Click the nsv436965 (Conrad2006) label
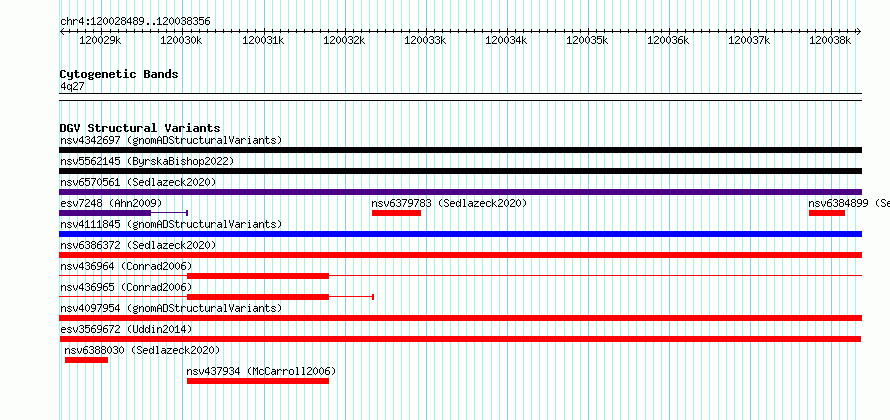This screenshot has width=890, height=420. tap(126, 287)
